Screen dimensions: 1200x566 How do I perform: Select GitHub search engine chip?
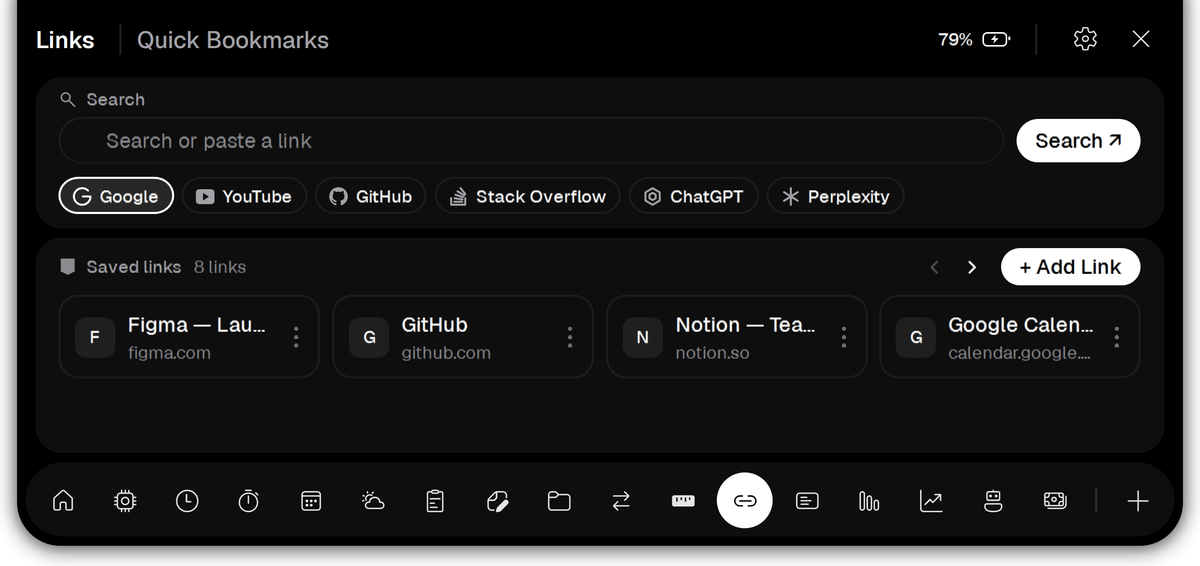[371, 196]
